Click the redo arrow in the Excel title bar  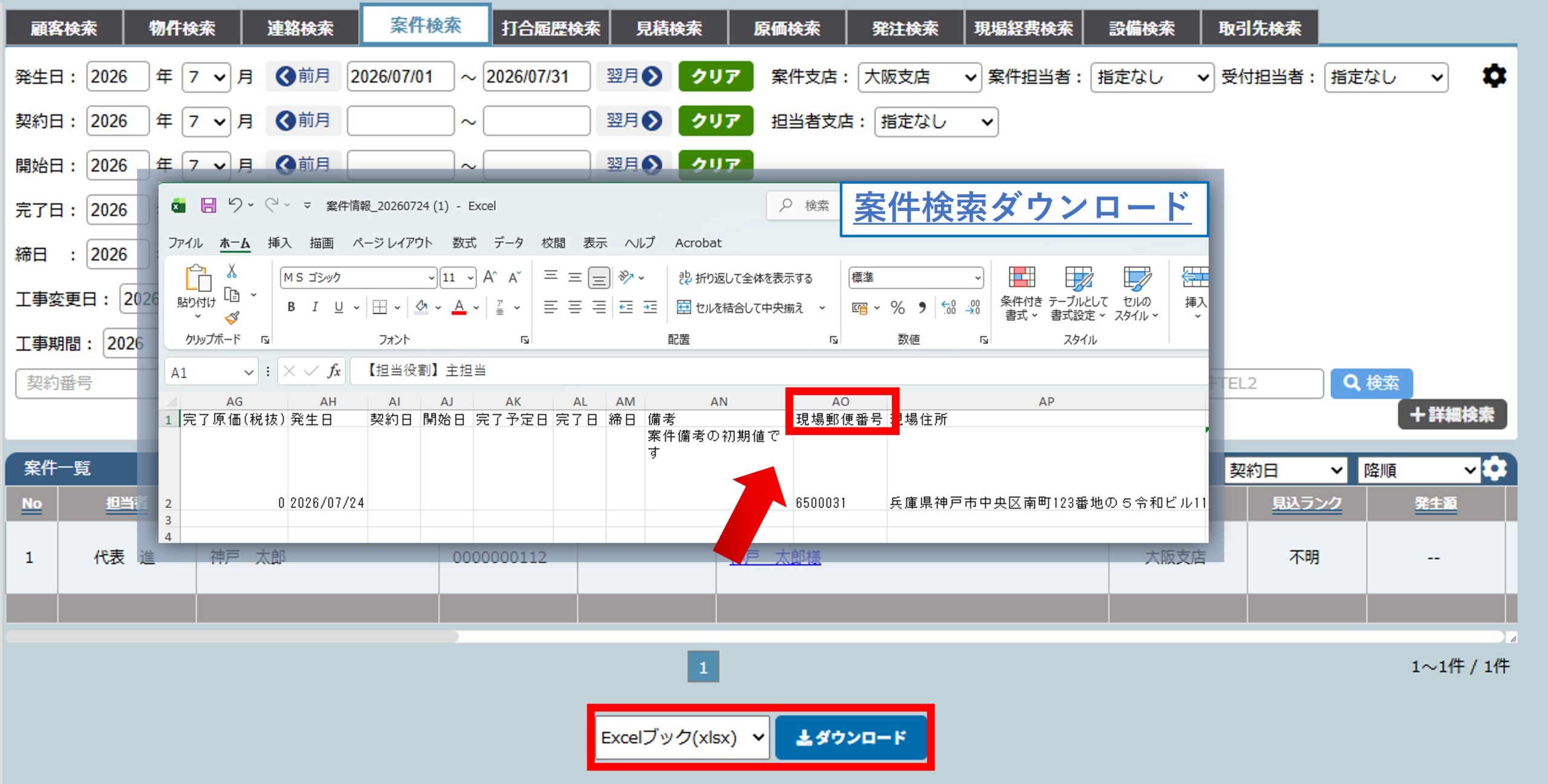click(x=272, y=205)
